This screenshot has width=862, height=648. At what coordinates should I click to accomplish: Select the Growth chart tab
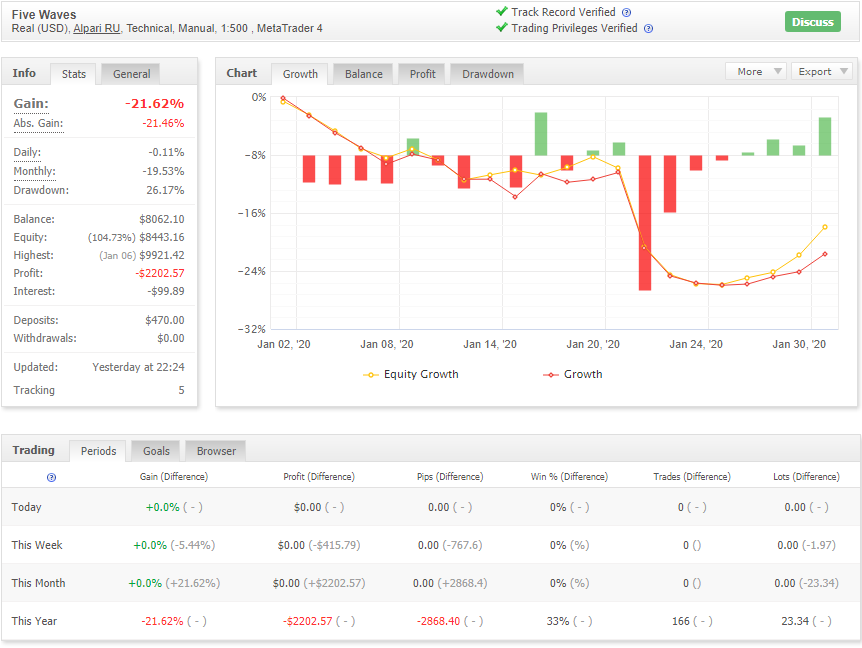pyautogui.click(x=300, y=74)
